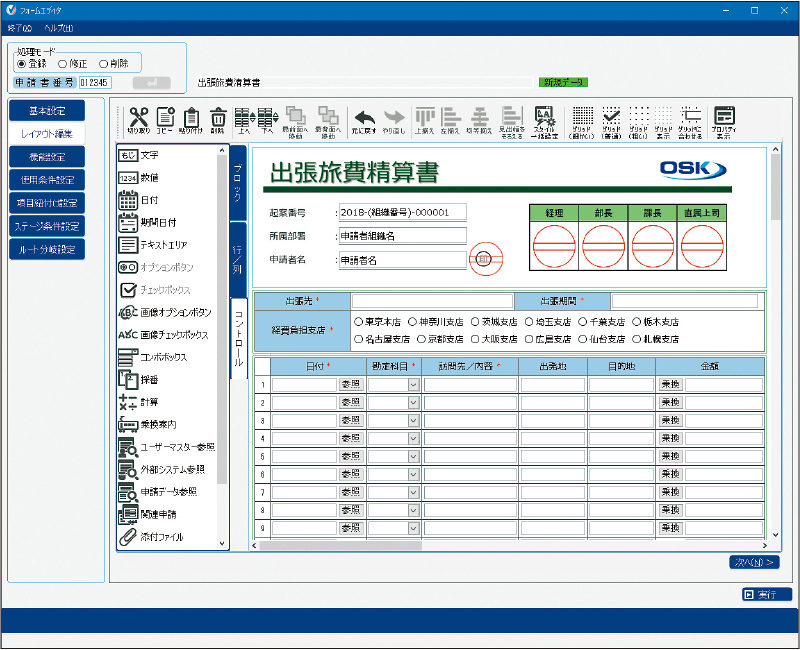800x650 pixels.
Task: Pick the 日付 date control from palette
Action: pos(138,200)
